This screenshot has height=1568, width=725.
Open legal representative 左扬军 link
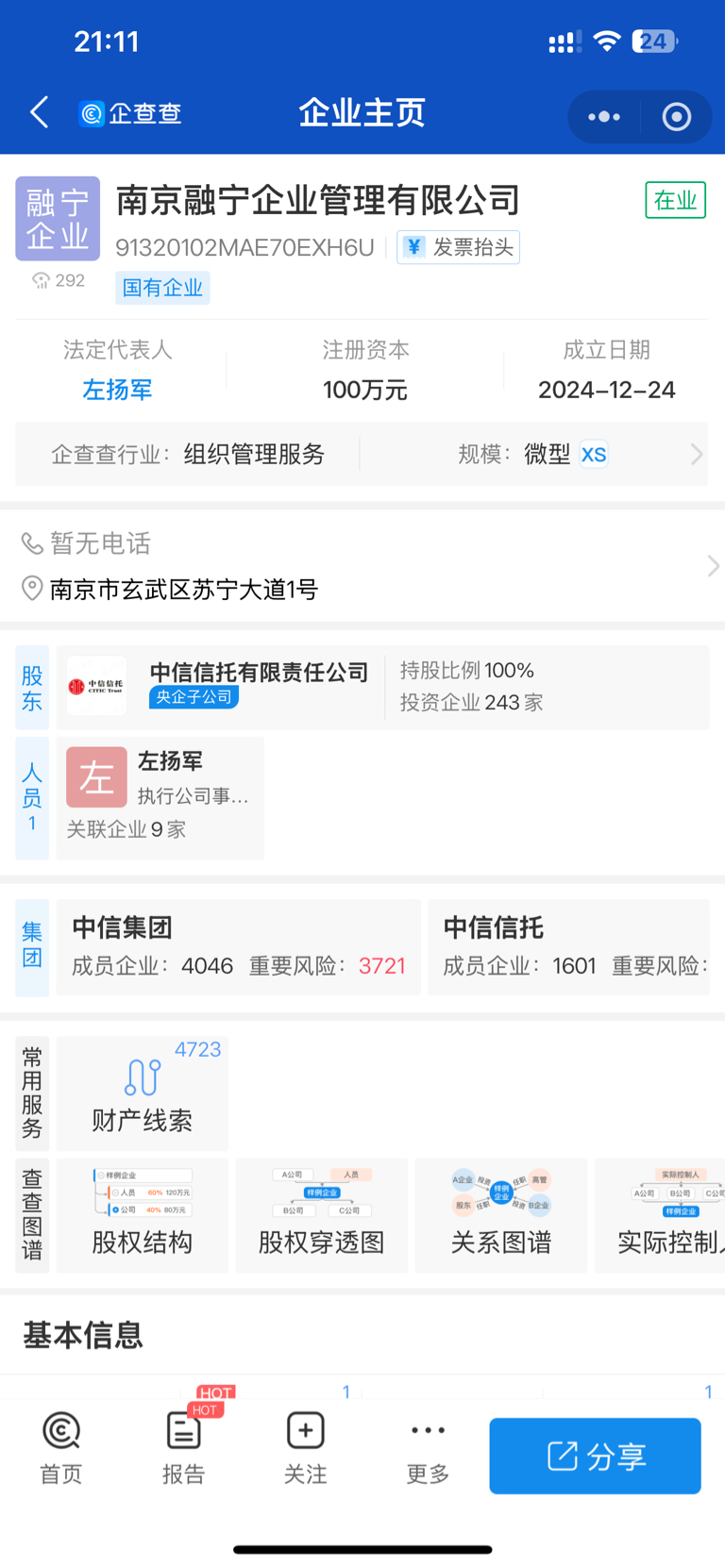coord(118,390)
